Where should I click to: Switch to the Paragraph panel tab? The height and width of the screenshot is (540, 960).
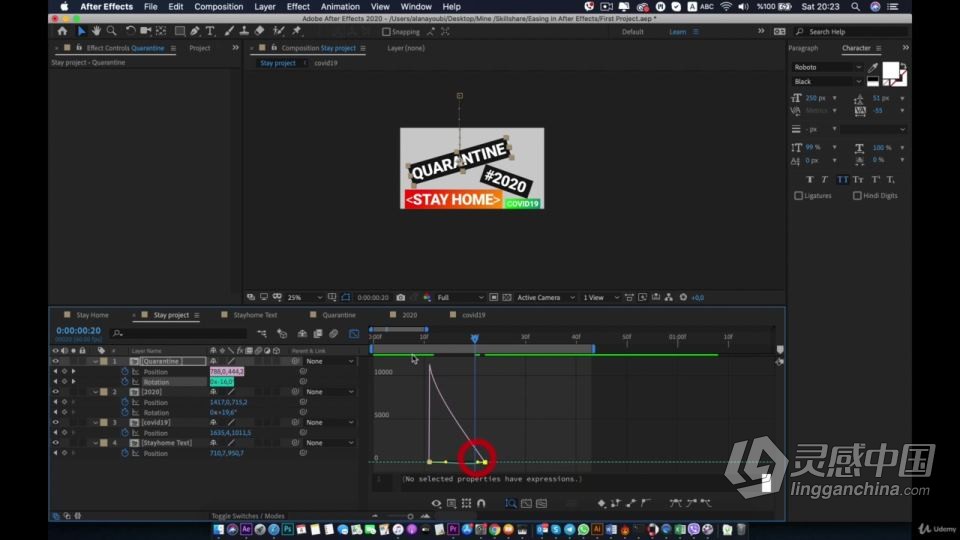pyautogui.click(x=803, y=48)
